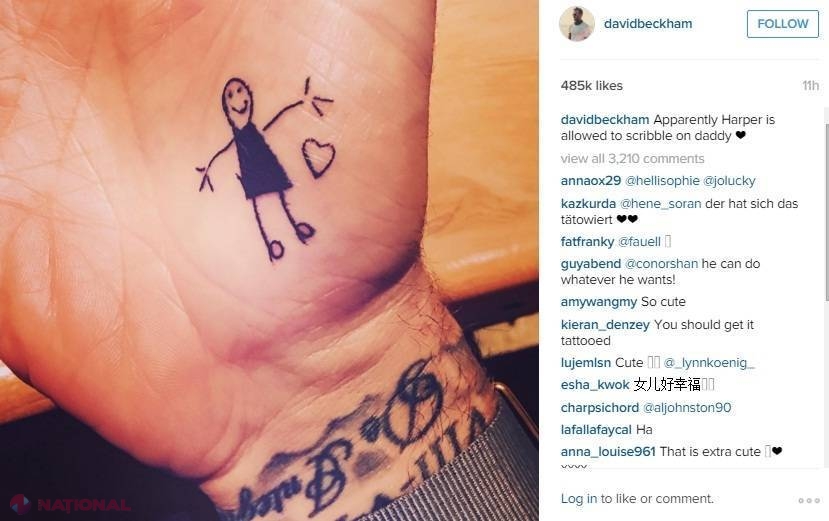Click the Log in link

(x=579, y=499)
